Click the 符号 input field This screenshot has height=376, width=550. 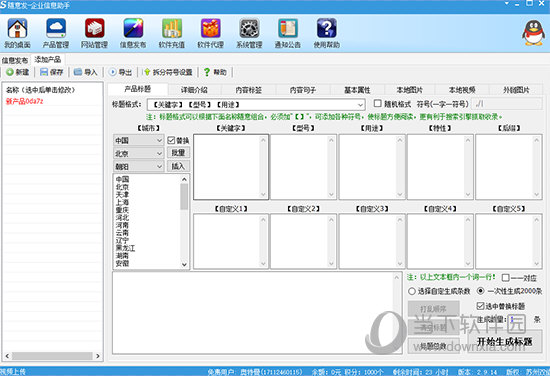pyautogui.click(x=507, y=104)
